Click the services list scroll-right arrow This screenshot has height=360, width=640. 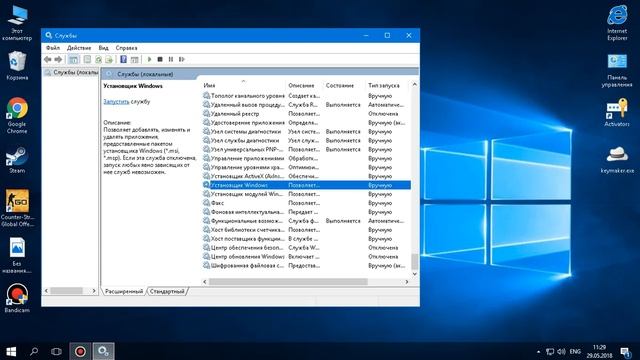tap(407, 282)
